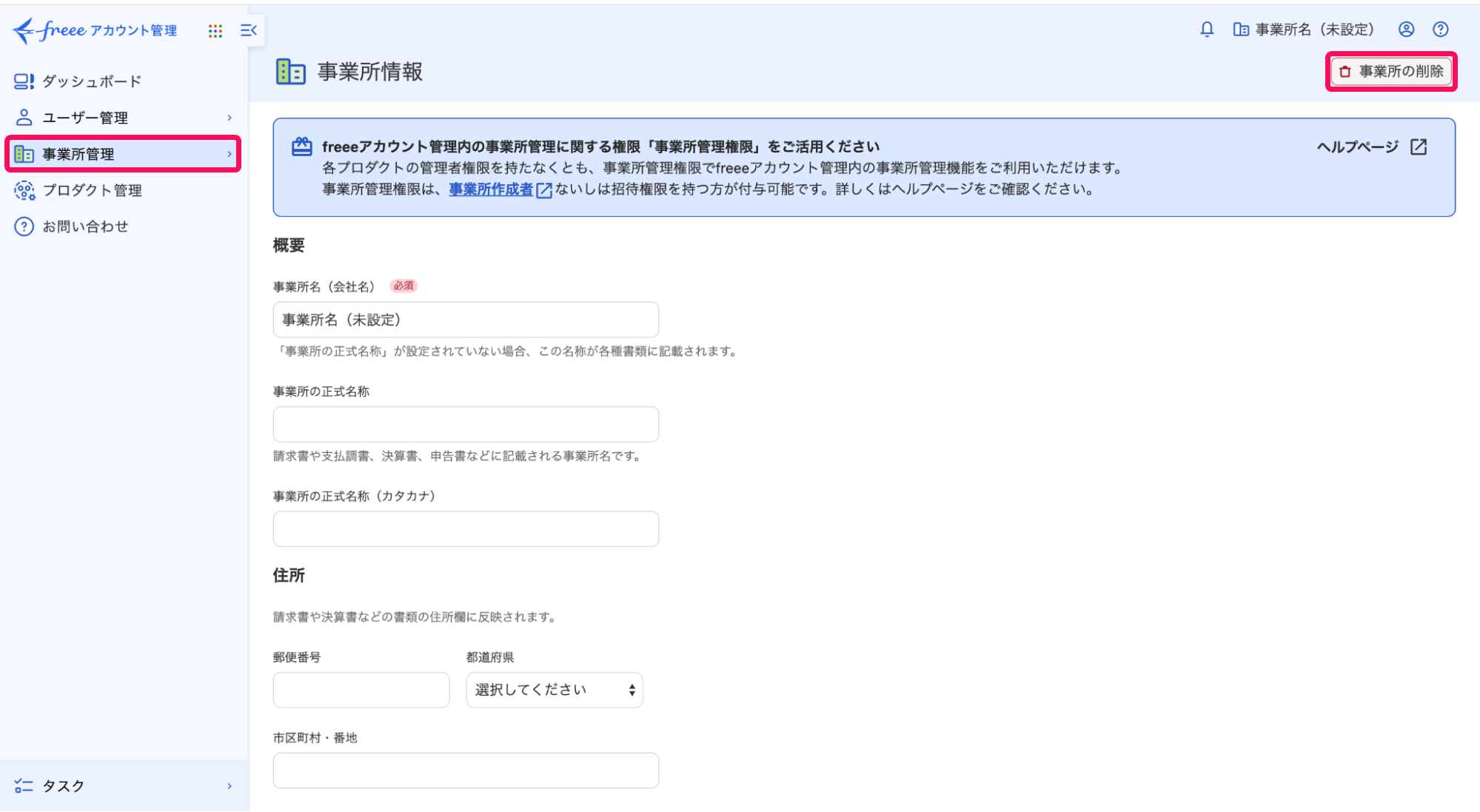Select 事業所管理 in the sidebar

(x=123, y=154)
